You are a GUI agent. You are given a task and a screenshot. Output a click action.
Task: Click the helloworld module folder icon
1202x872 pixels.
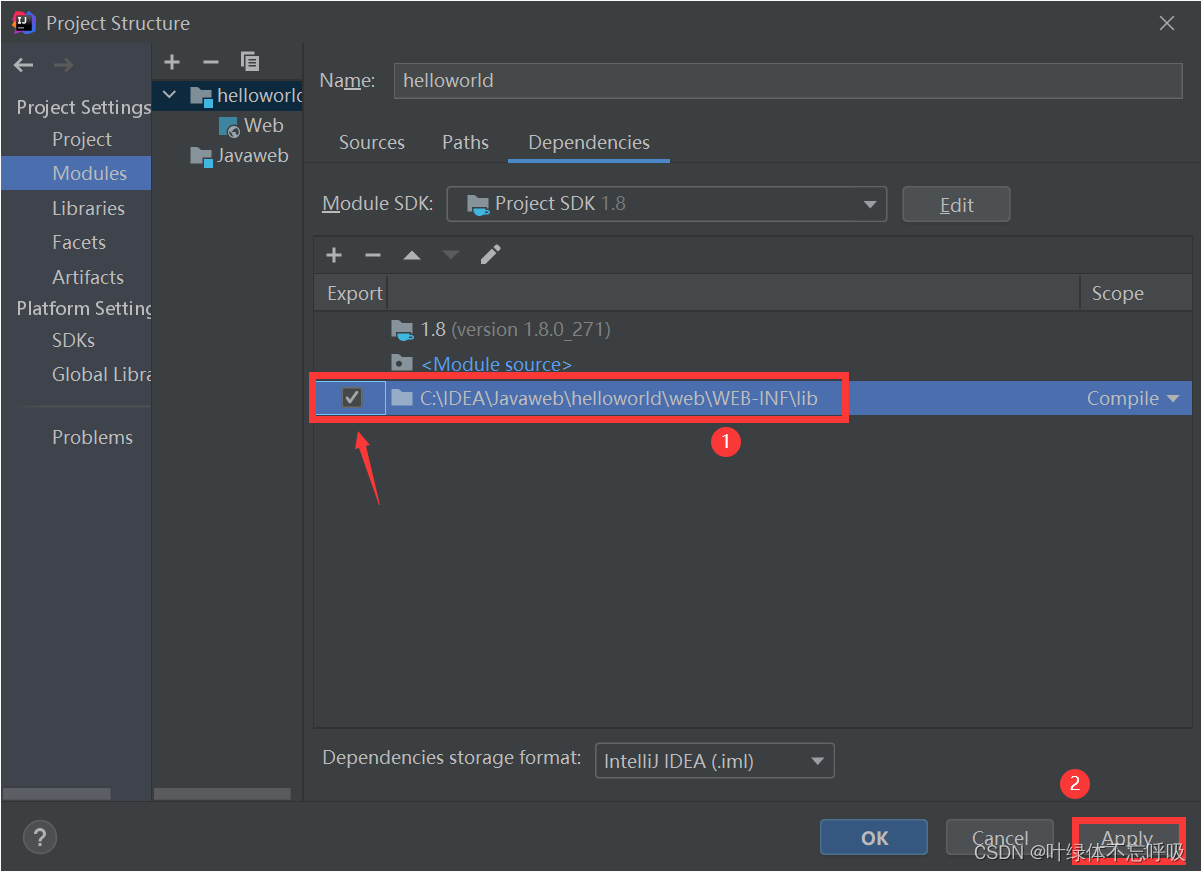point(201,96)
